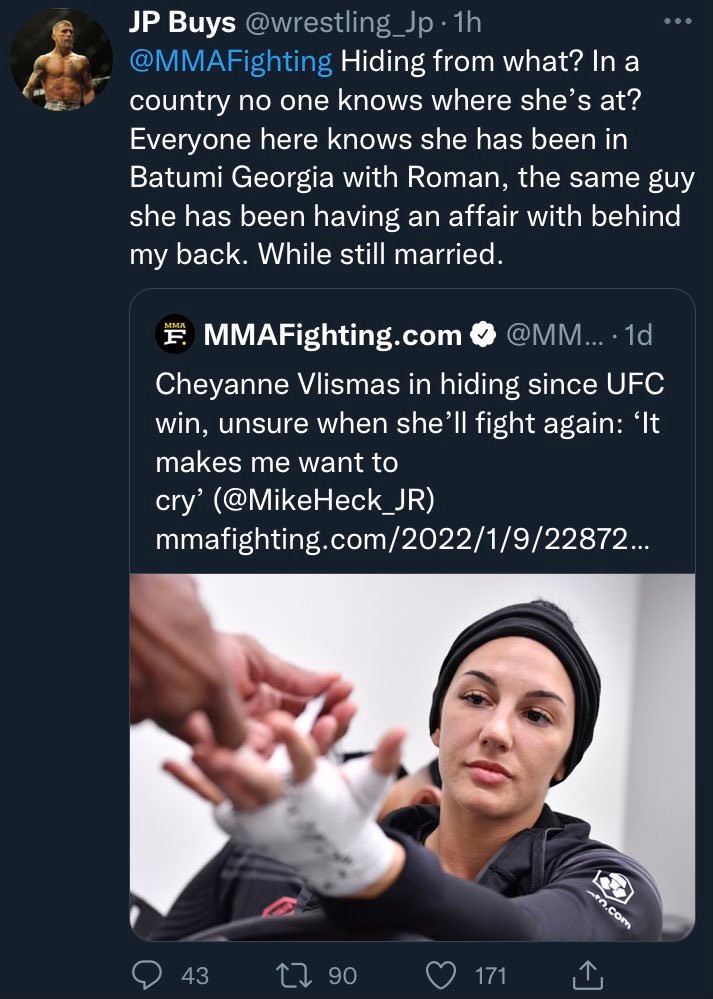Open the three-dot more options menu
Viewport: 713px width, 999px height.
676,22
